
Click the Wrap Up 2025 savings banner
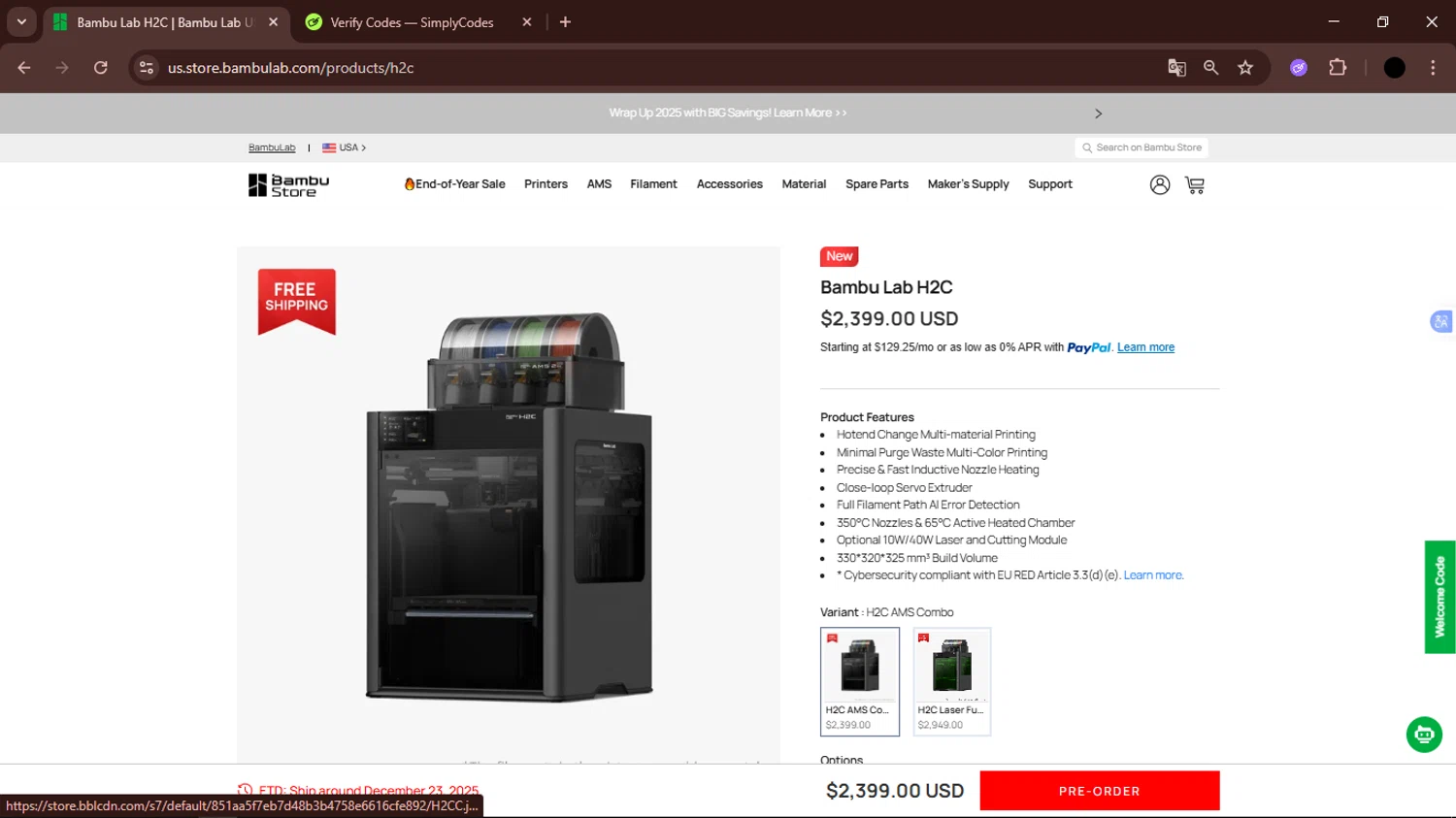727,114
